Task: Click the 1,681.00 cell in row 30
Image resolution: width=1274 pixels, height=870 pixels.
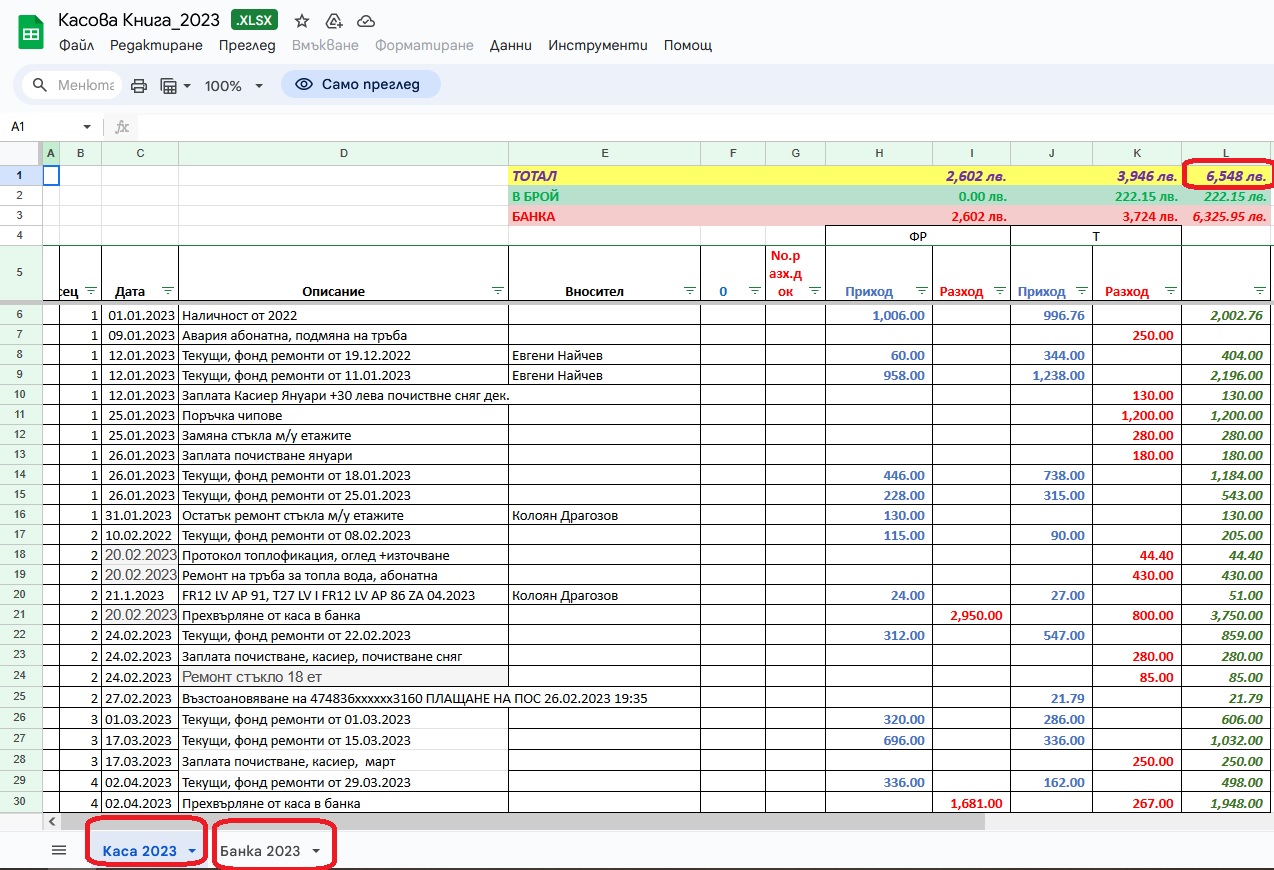Action: pos(971,803)
